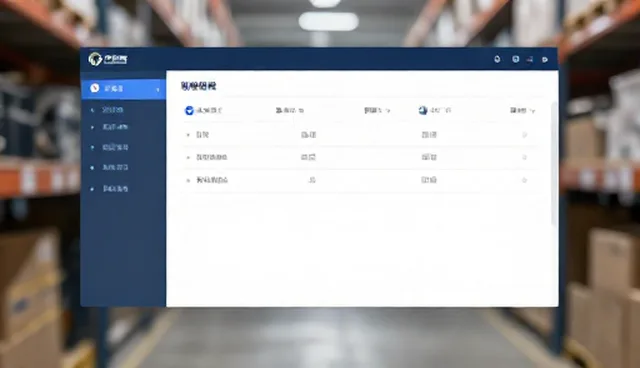The height and width of the screenshot is (368, 640).
Task: Open the fourth sidebar sub-item
Action: pyautogui.click(x=115, y=167)
